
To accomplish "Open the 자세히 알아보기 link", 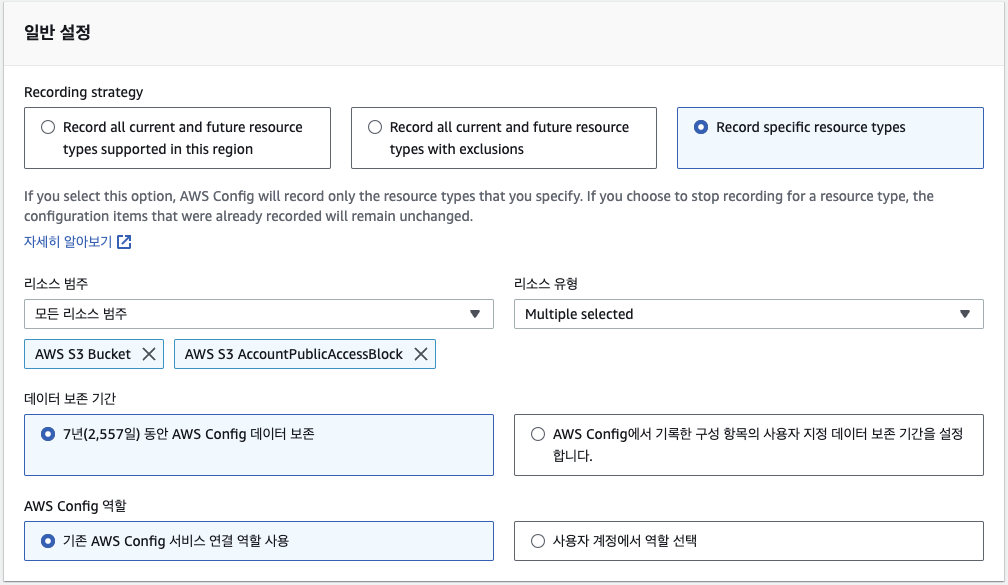I will point(68,242).
